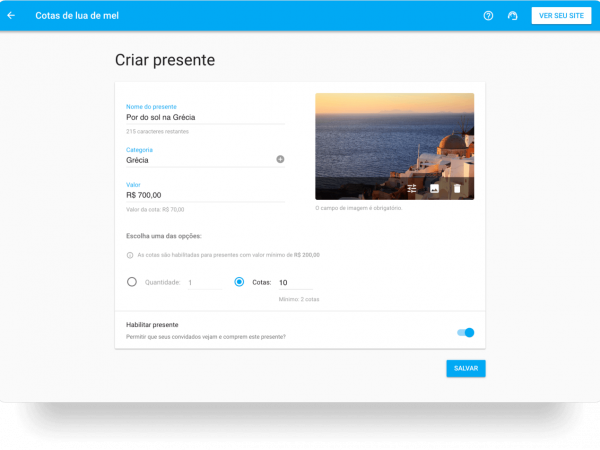Click the 'Valor da cota: R$ 70,00' text
This screenshot has height=450, width=600.
click(155, 210)
